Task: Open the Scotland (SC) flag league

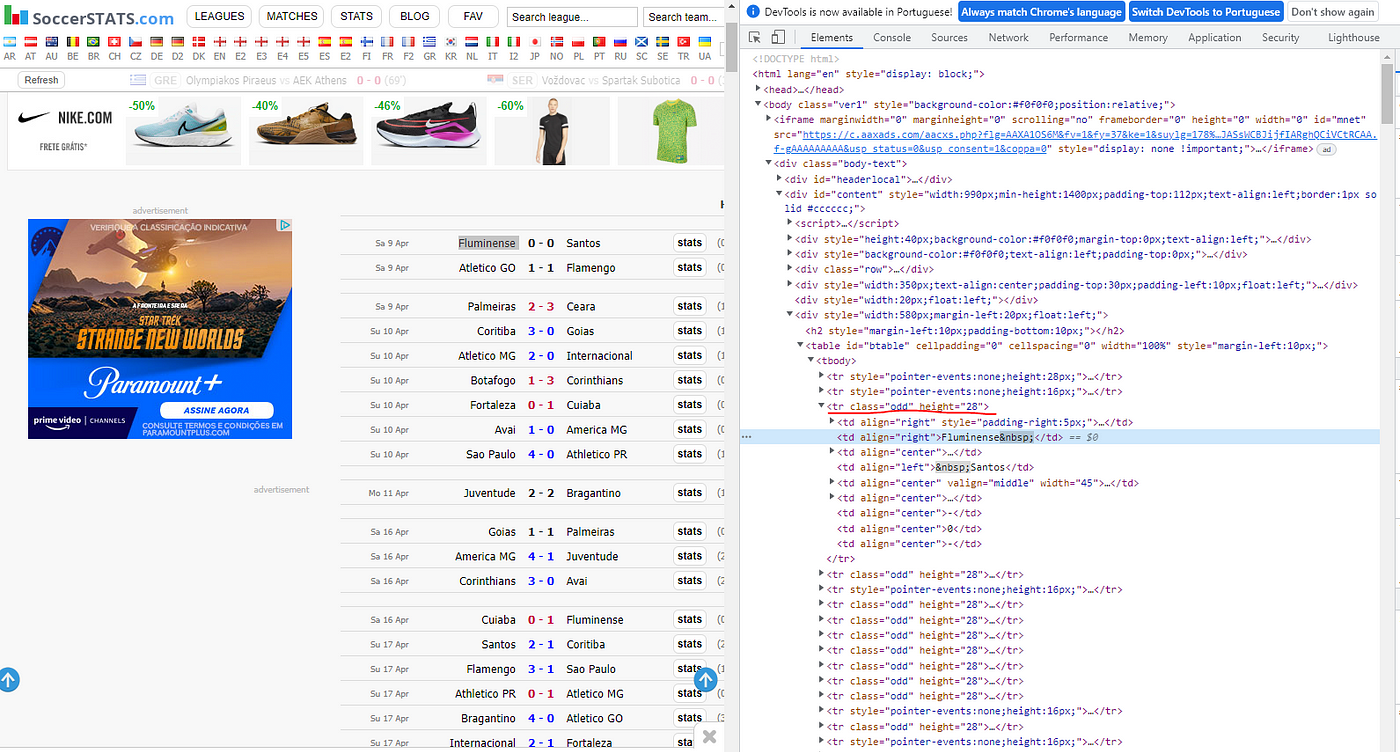Action: (x=641, y=42)
